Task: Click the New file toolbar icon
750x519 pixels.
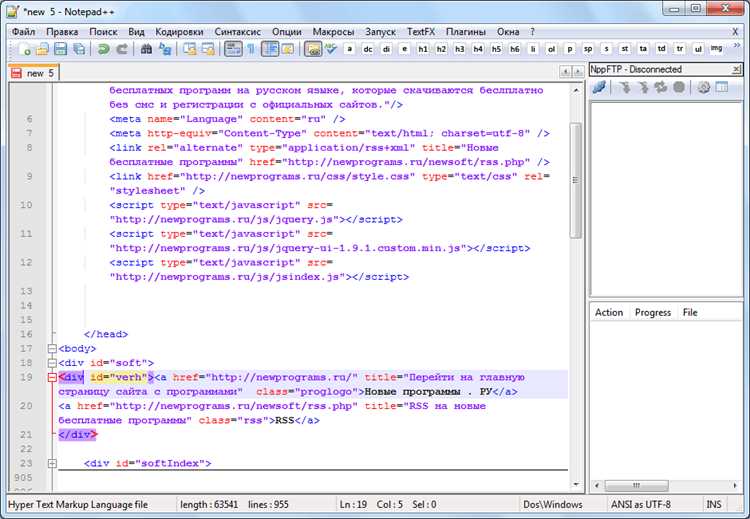Action: coord(24,49)
